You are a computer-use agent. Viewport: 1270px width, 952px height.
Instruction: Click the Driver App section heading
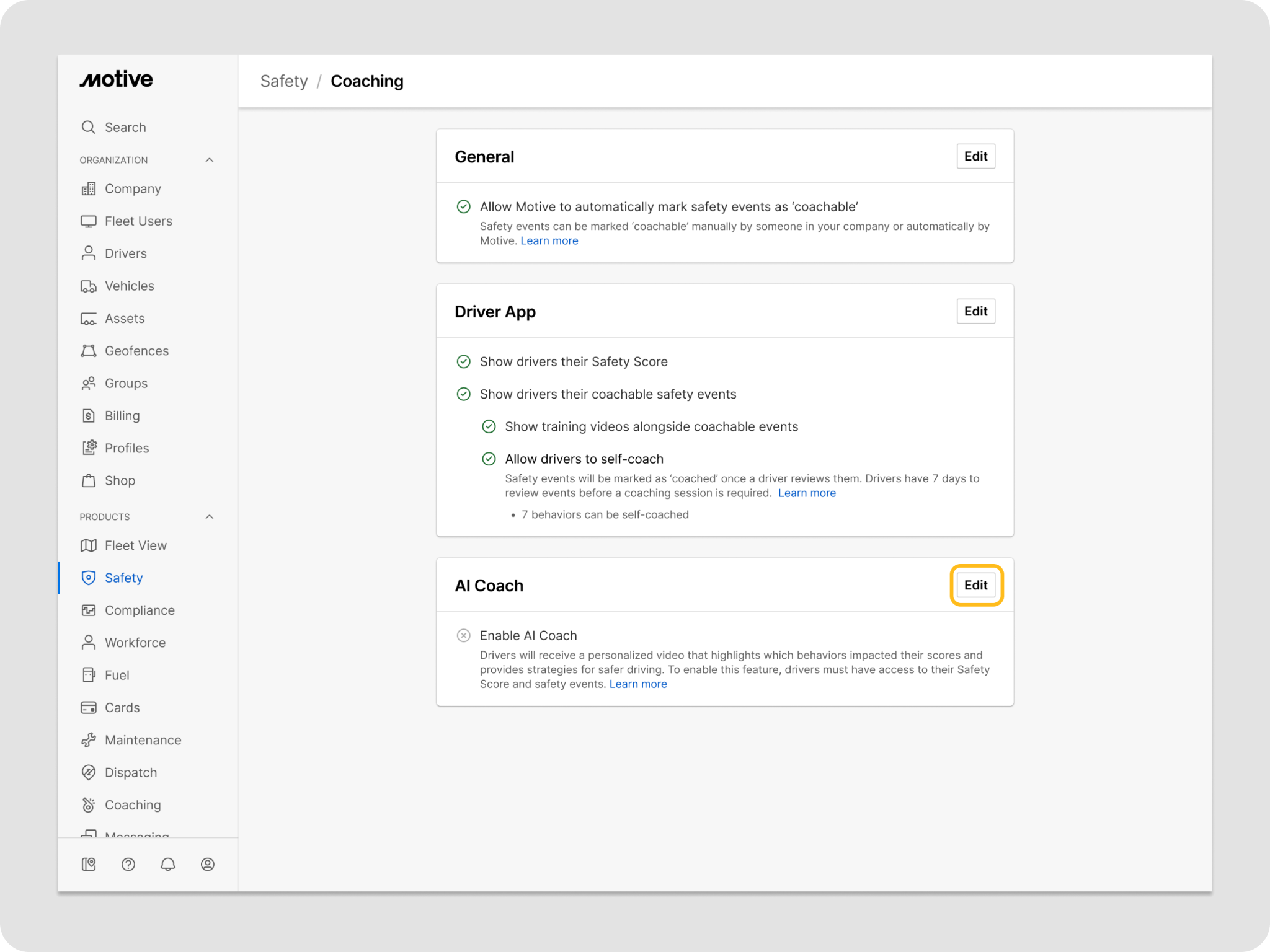point(495,312)
